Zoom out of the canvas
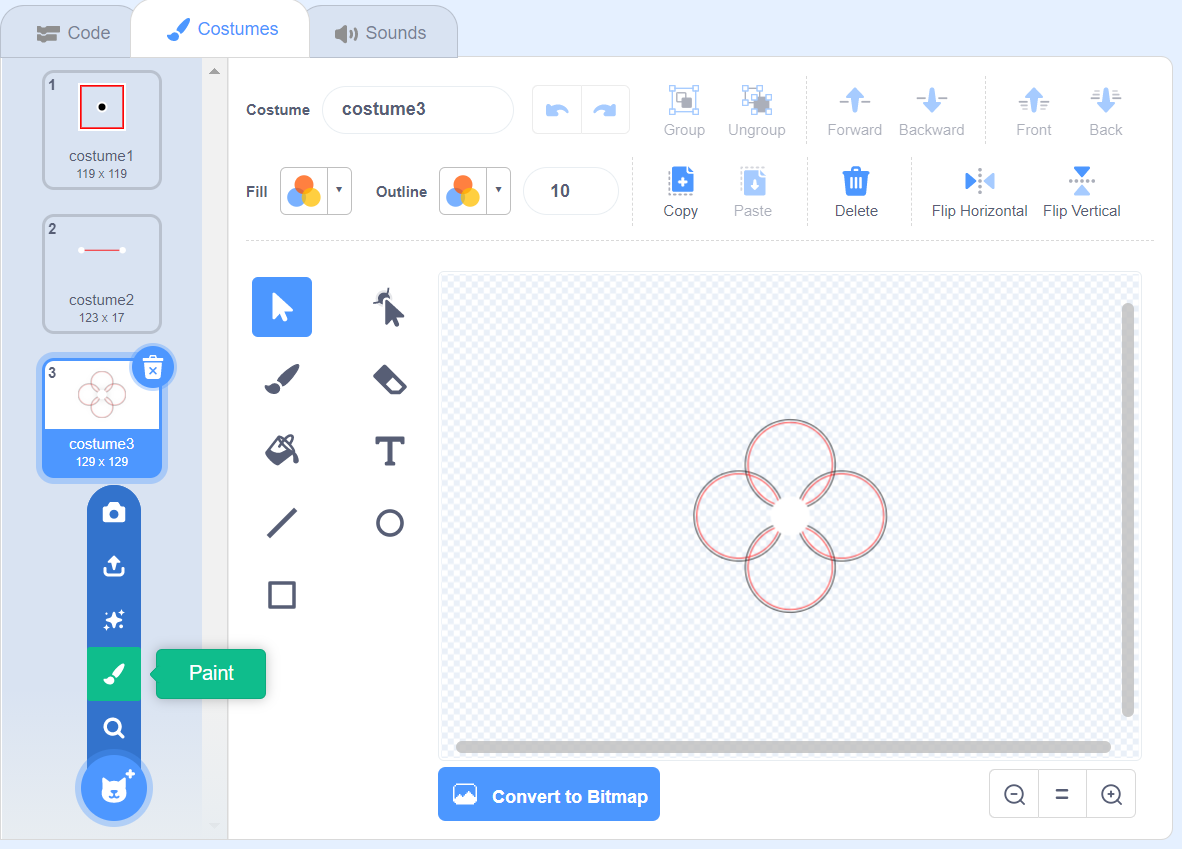Image resolution: width=1182 pixels, height=849 pixels. 1014,794
